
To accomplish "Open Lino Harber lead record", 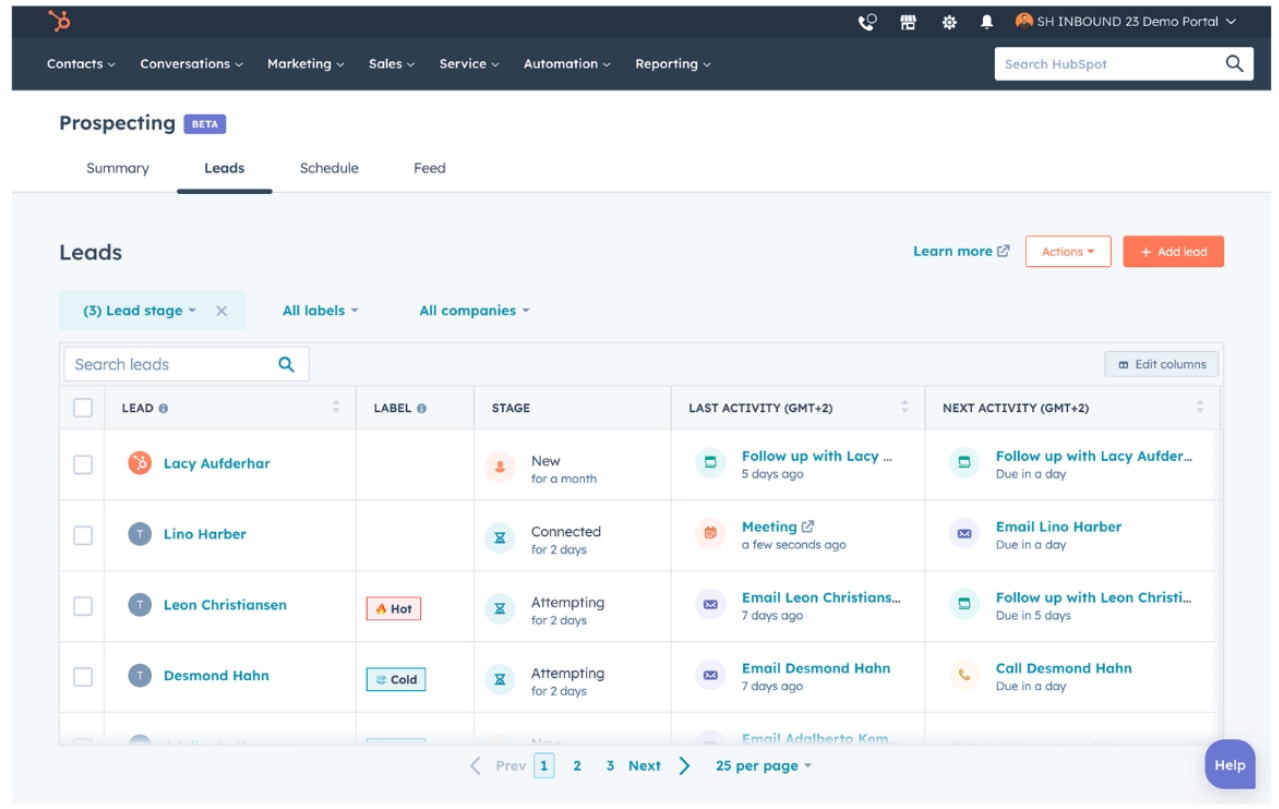I will 205,534.
